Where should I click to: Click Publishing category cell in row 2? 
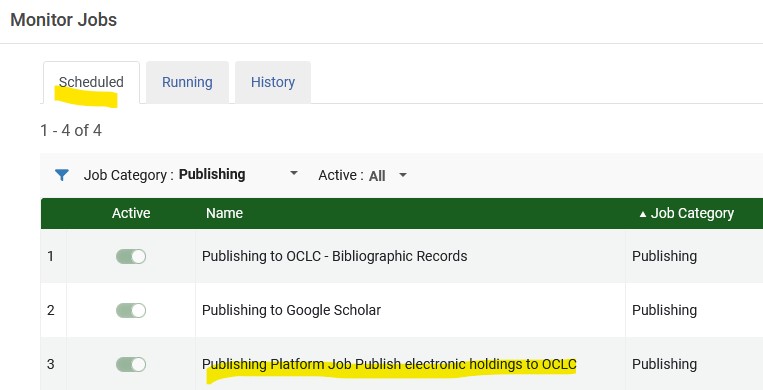[x=664, y=310]
